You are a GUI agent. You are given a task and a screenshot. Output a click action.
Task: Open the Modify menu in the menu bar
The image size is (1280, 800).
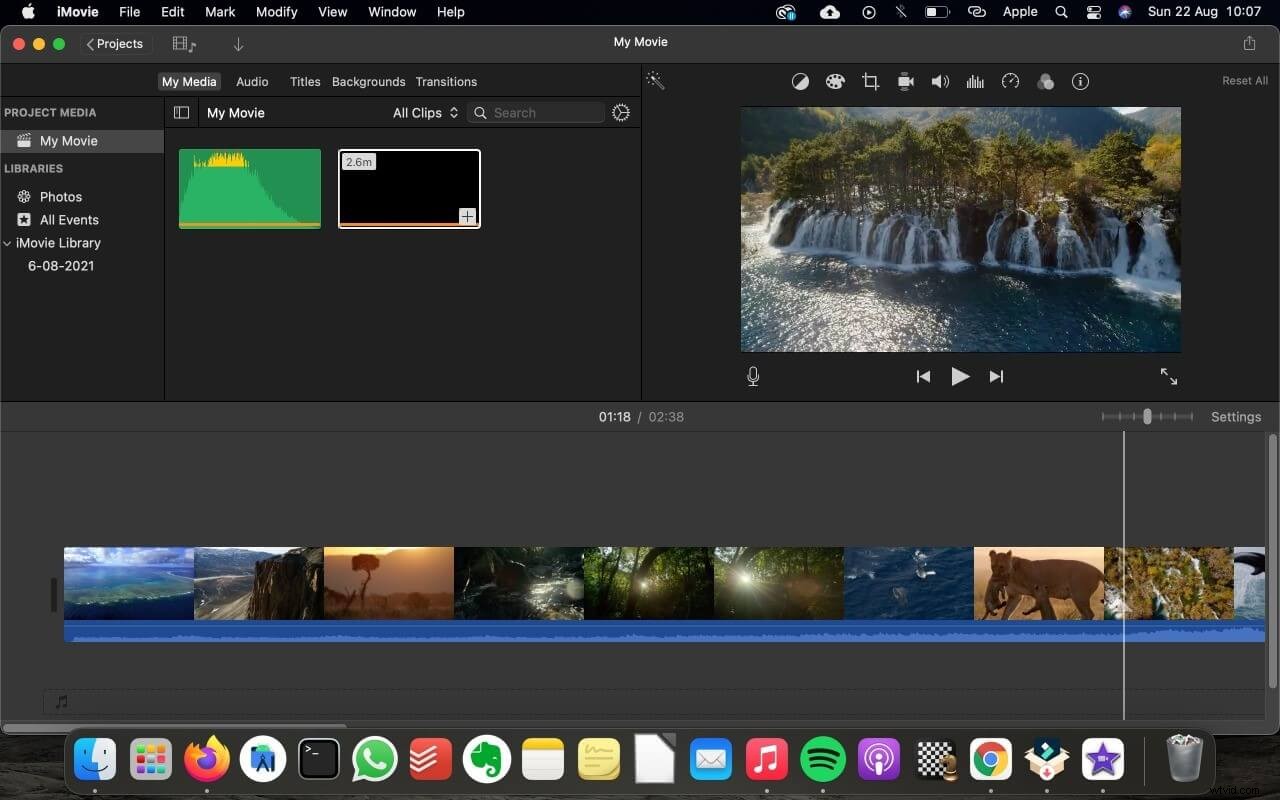[x=276, y=12]
